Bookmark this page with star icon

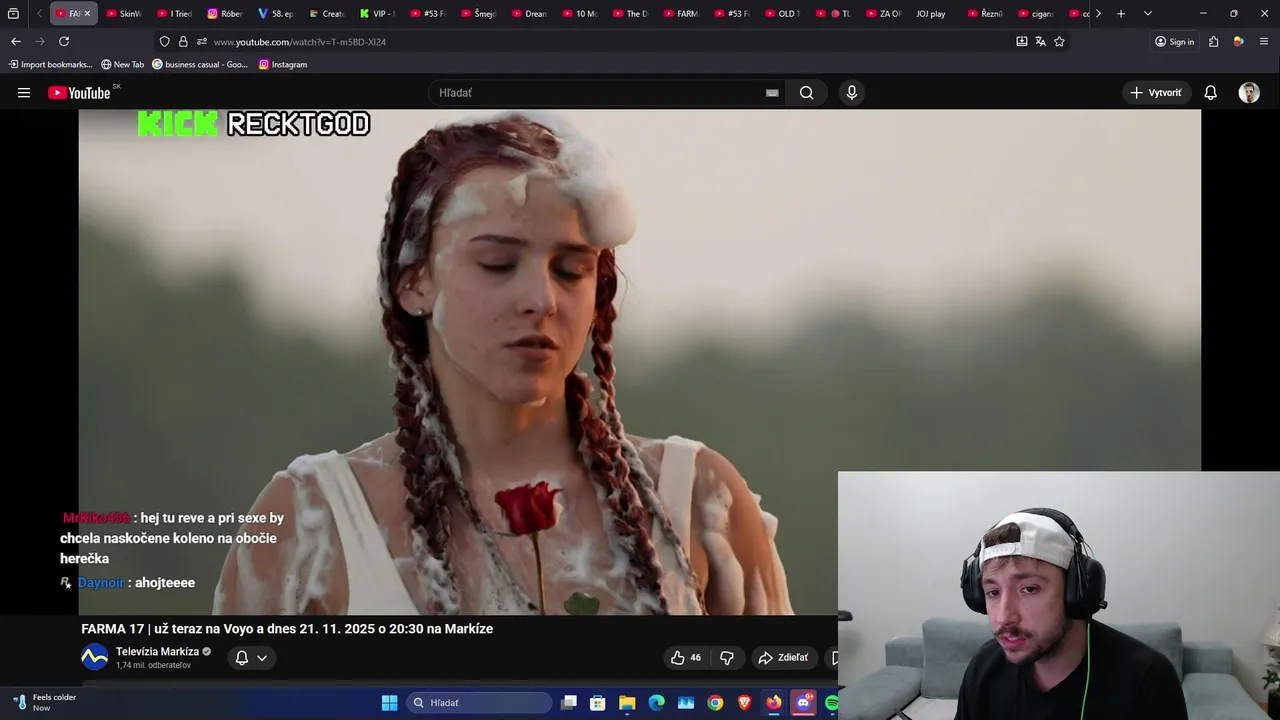pyautogui.click(x=1059, y=41)
